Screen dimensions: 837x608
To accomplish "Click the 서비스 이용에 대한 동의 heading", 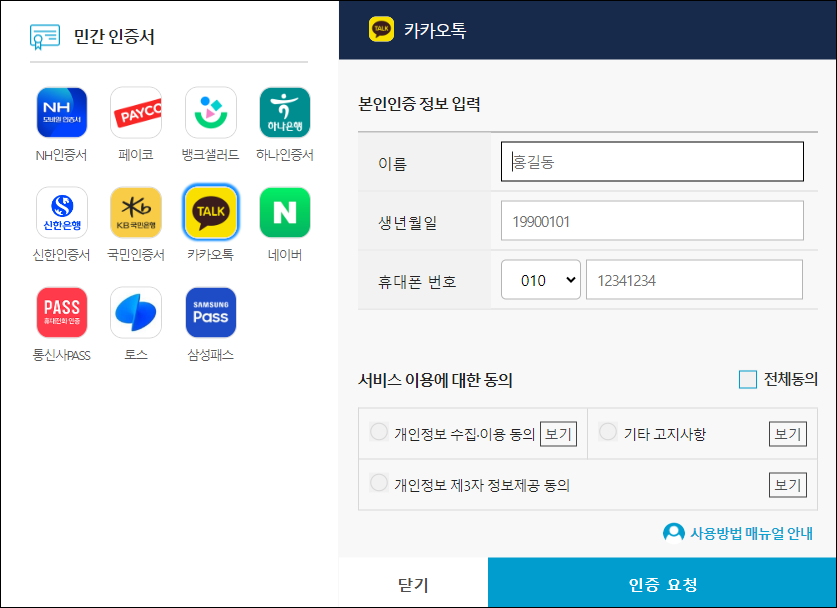I will [x=435, y=381].
